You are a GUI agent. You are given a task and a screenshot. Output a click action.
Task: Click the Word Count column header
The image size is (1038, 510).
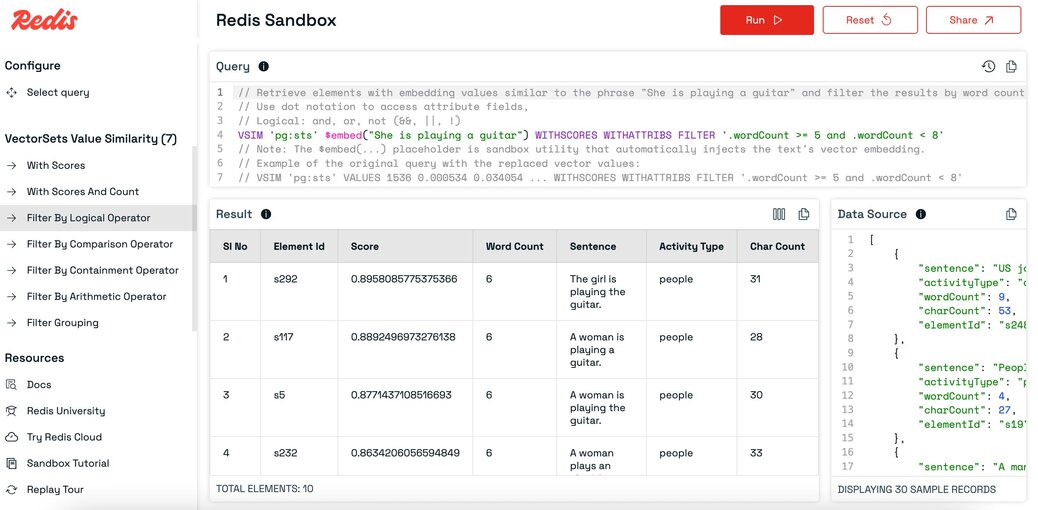tap(515, 246)
